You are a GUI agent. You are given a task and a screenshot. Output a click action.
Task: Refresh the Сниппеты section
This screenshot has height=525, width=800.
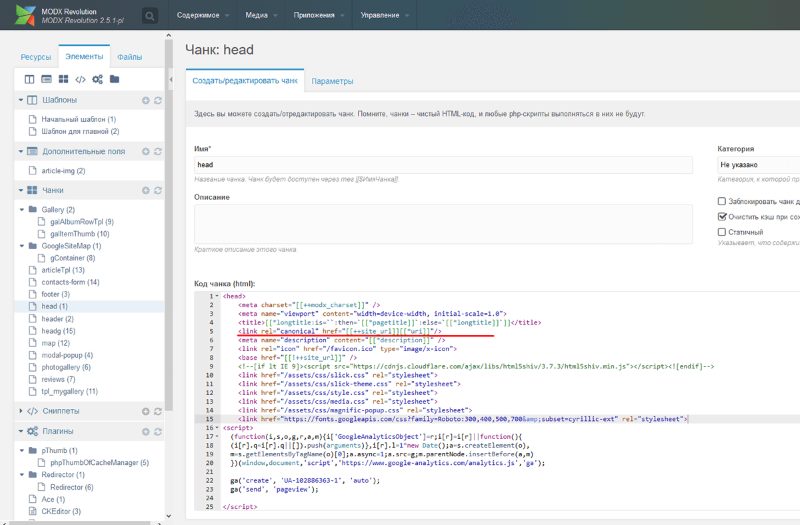[158, 411]
